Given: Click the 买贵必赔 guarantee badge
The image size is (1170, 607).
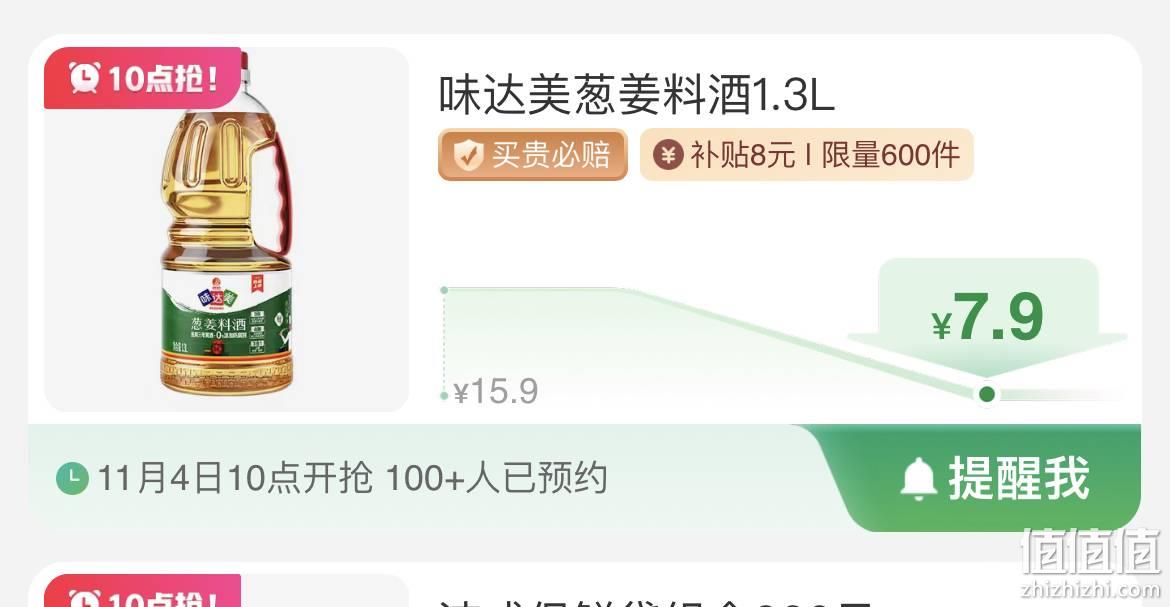Looking at the screenshot, I should [x=533, y=155].
